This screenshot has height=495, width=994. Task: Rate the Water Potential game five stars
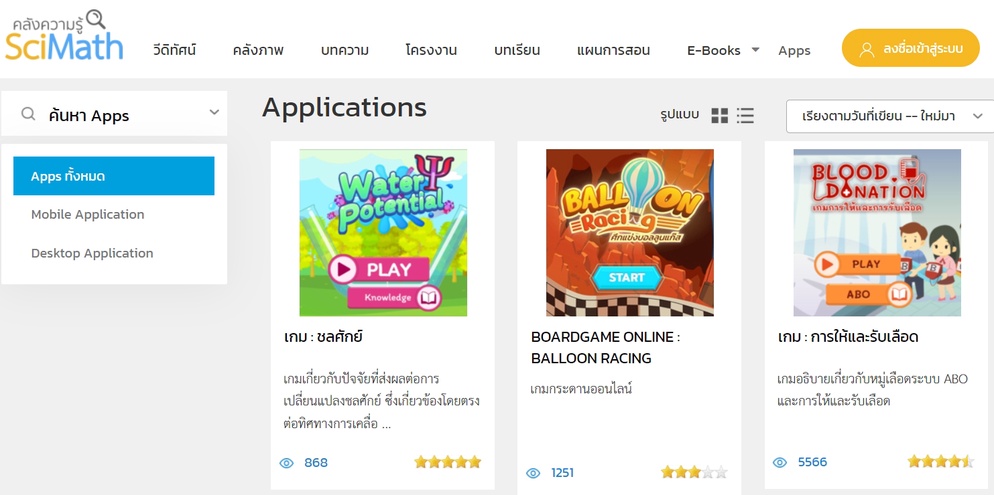[x=474, y=462]
